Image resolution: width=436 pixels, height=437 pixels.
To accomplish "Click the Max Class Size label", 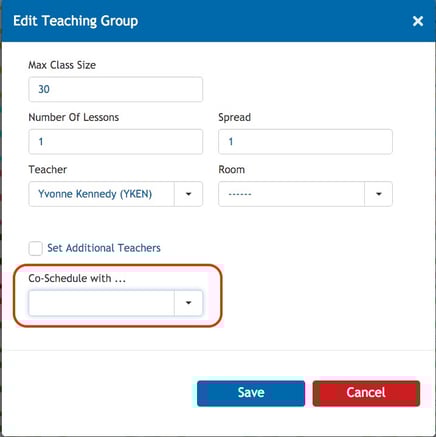I will [x=62, y=65].
